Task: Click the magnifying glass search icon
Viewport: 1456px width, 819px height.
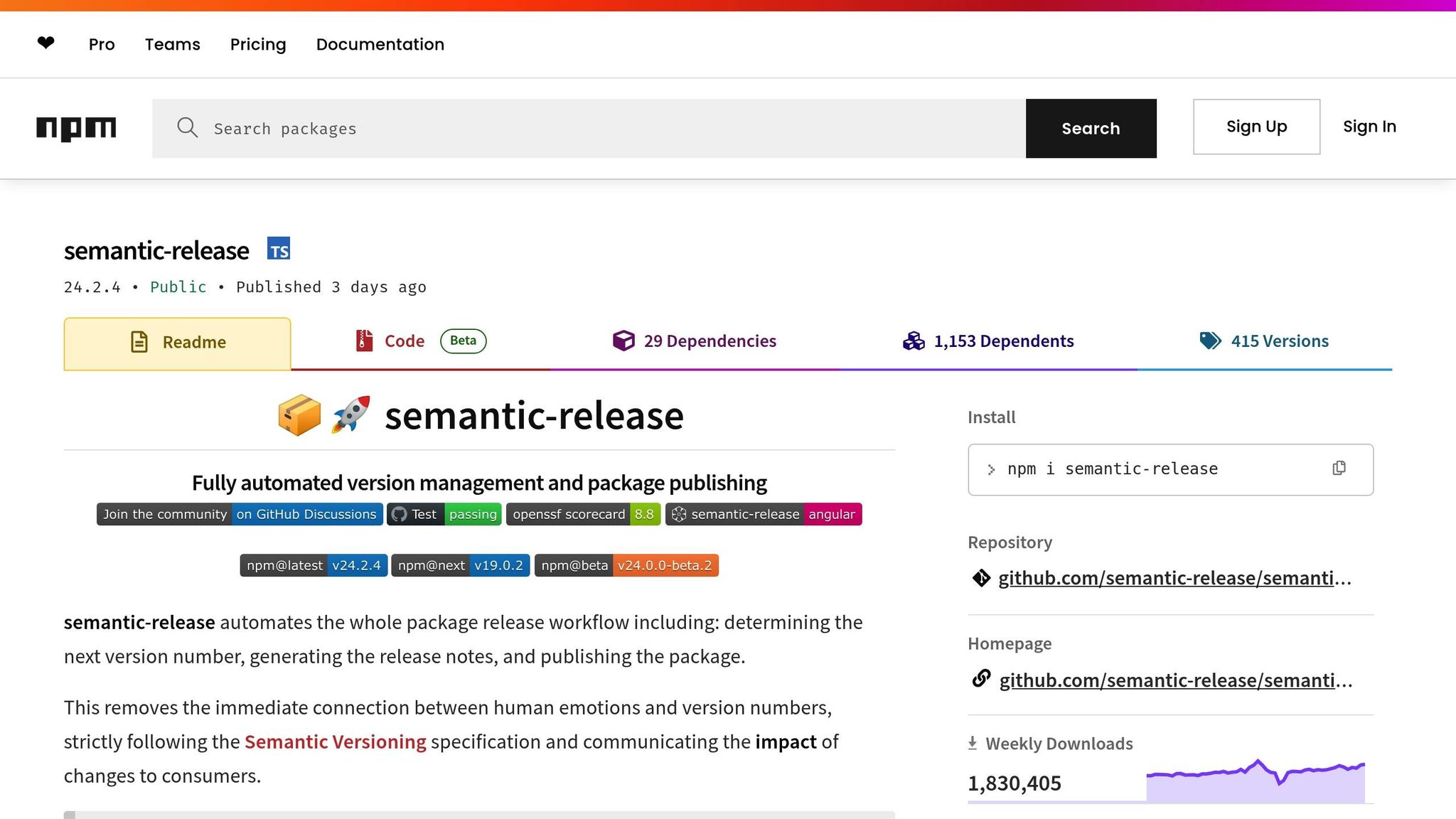Action: tap(188, 128)
